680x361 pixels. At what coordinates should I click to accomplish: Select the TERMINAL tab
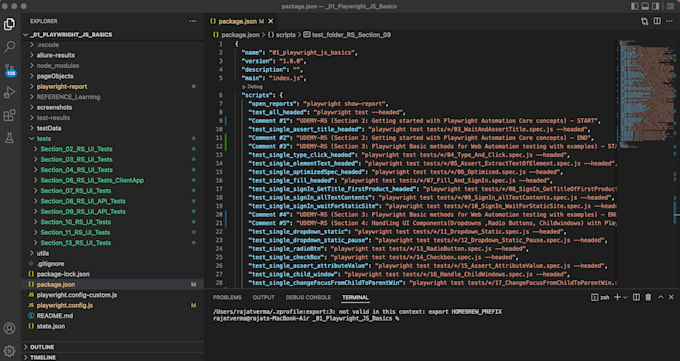[x=355, y=297]
